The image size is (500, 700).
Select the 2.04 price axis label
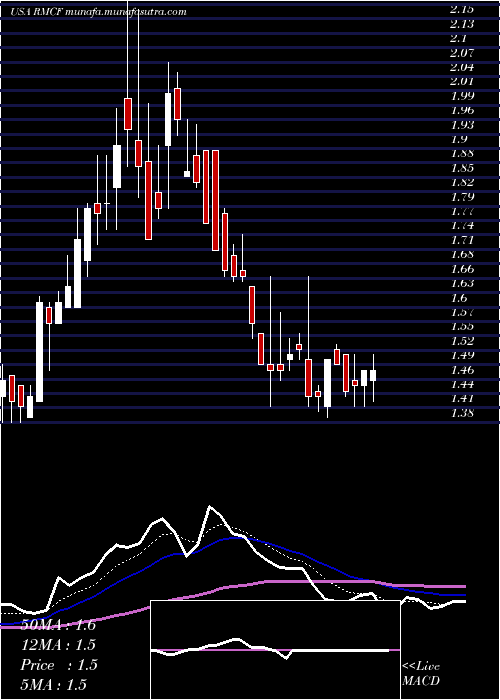click(x=462, y=67)
